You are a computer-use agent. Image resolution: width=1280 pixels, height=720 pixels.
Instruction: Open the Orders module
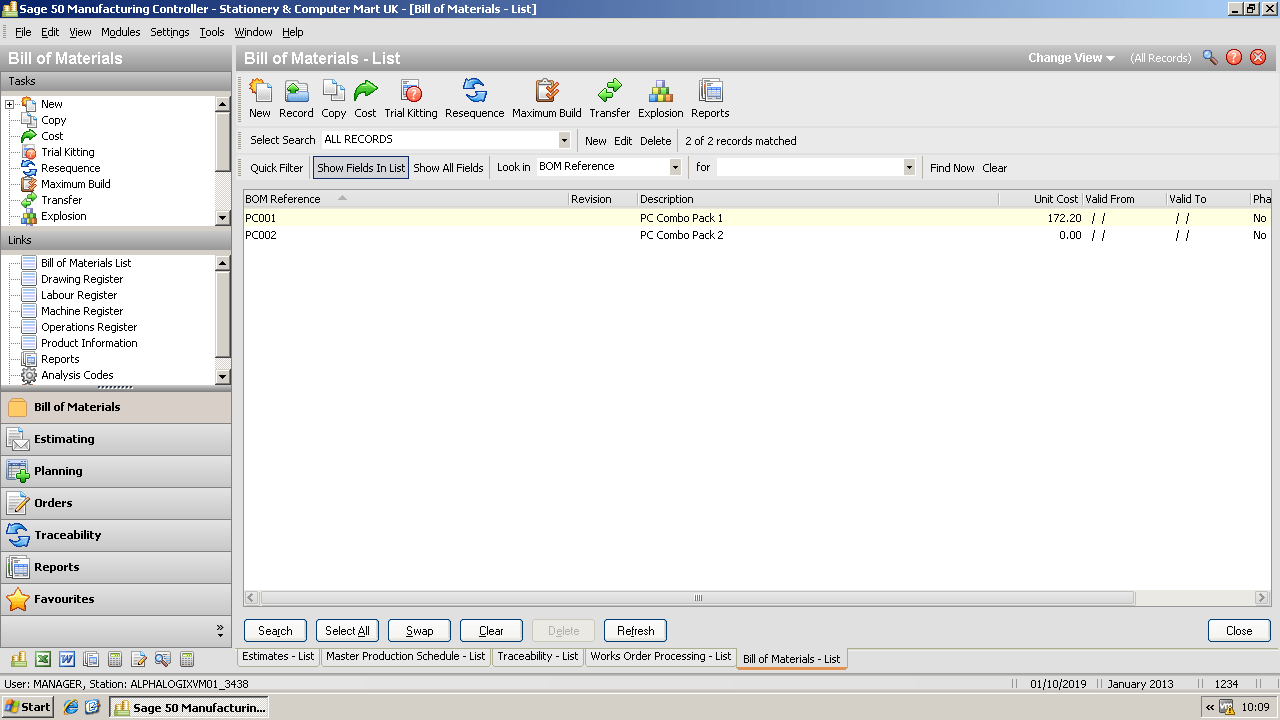pos(115,503)
